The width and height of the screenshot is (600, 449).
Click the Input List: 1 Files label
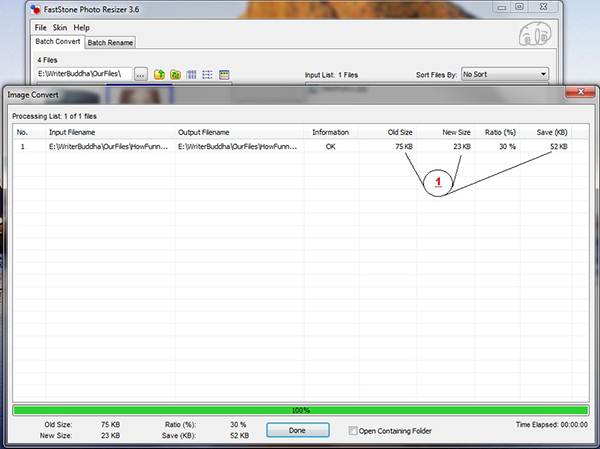coord(331,75)
